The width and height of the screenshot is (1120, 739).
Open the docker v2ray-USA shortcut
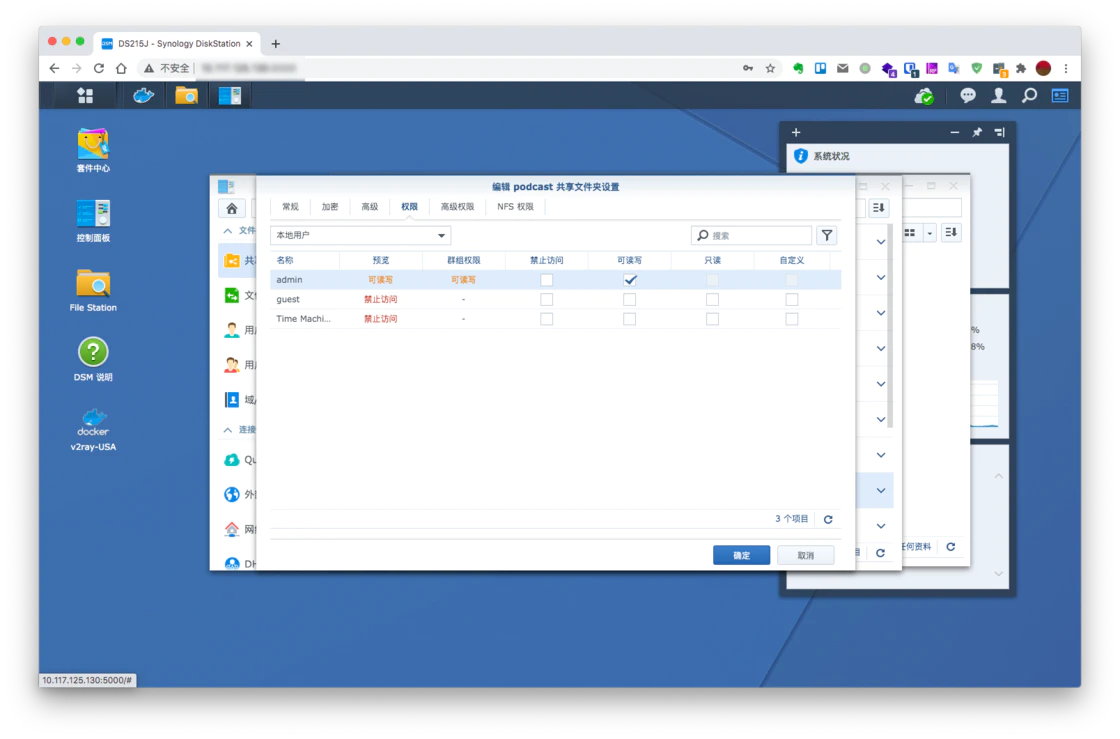click(x=93, y=423)
